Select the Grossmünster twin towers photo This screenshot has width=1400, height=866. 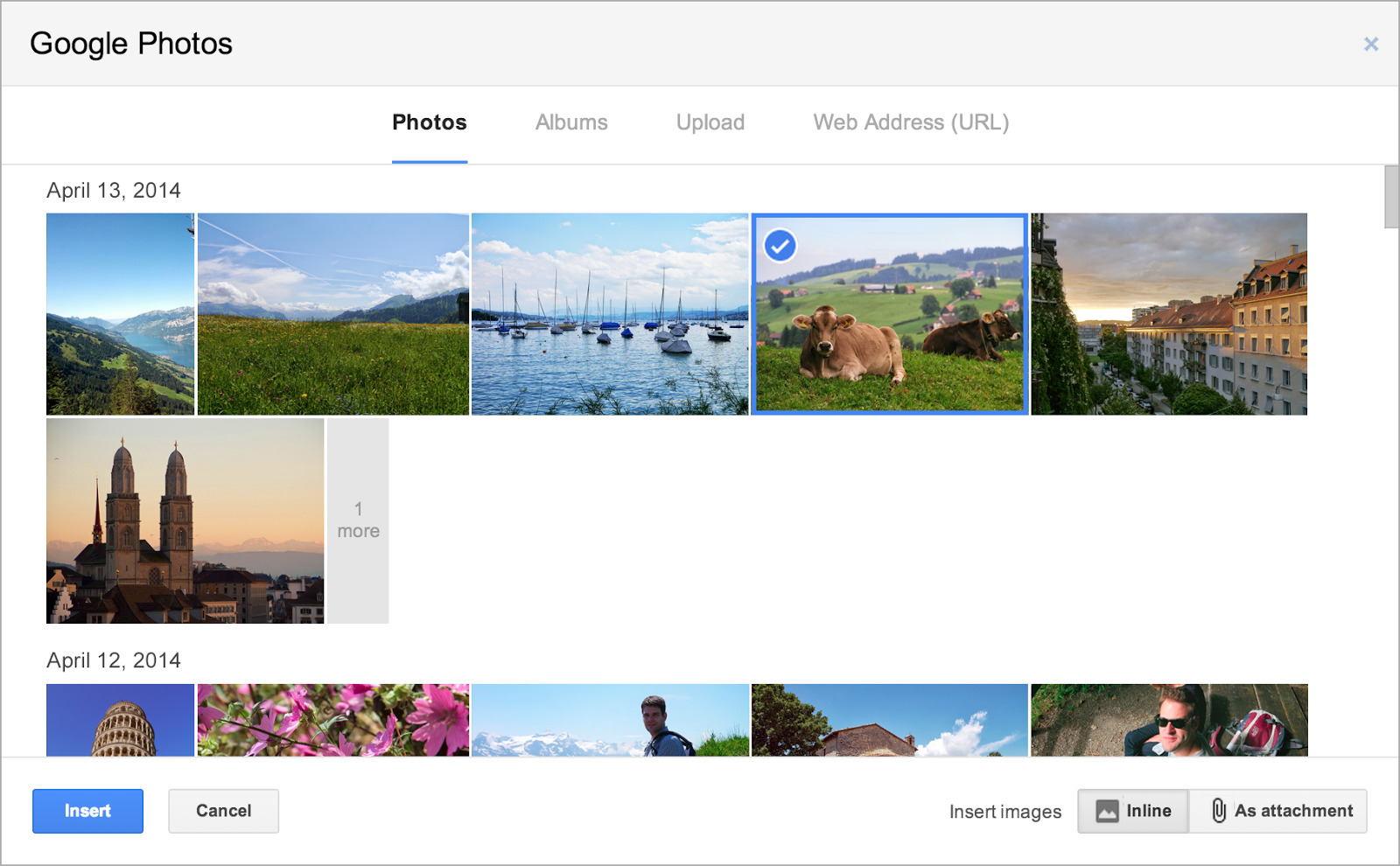tap(185, 521)
